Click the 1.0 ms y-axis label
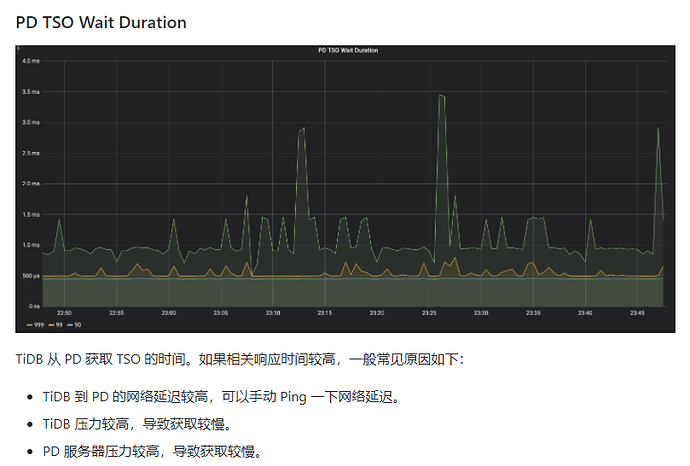690x466 pixels. pos(31,245)
